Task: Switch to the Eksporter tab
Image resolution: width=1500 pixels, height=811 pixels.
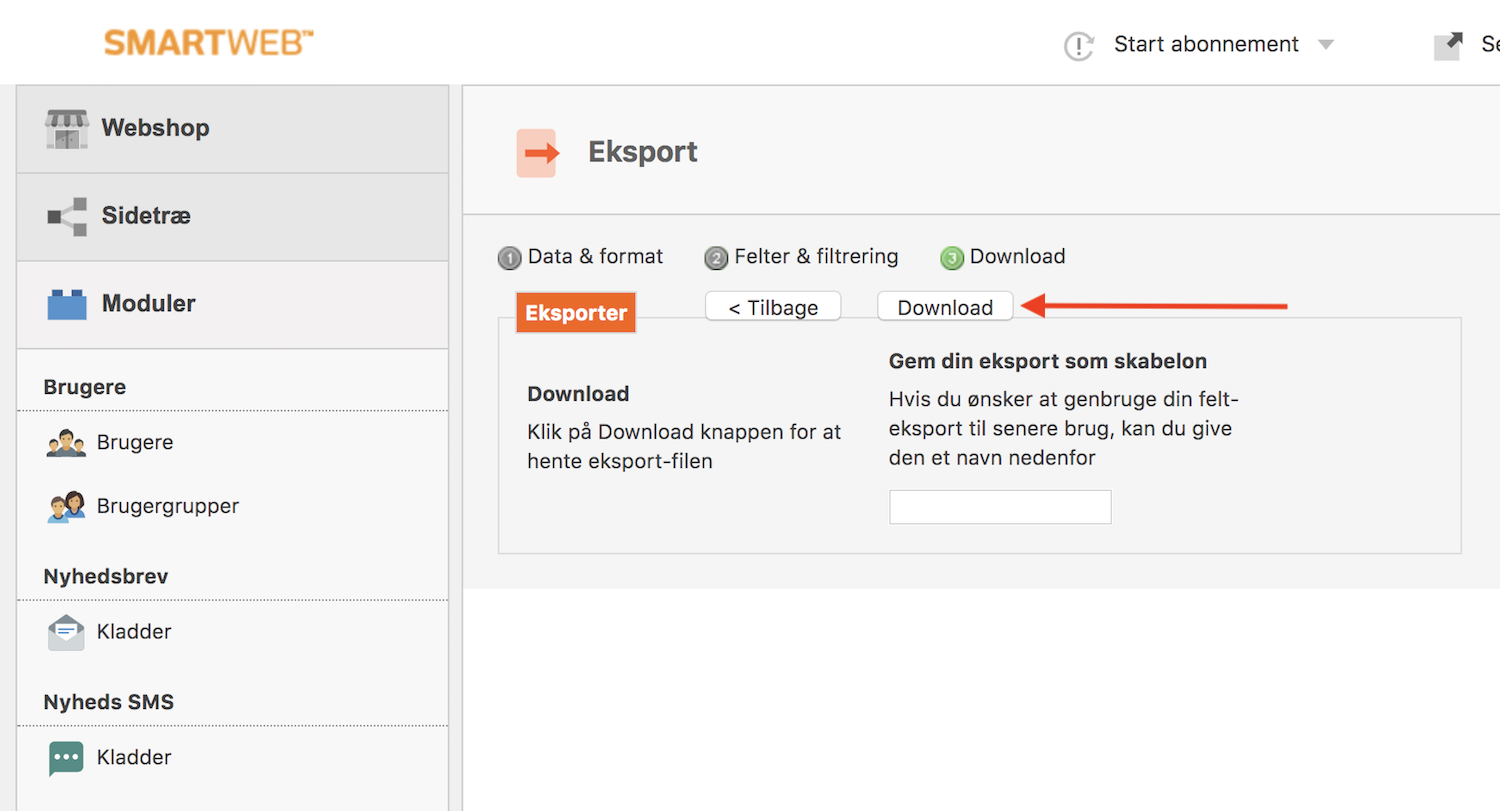Action: click(575, 312)
